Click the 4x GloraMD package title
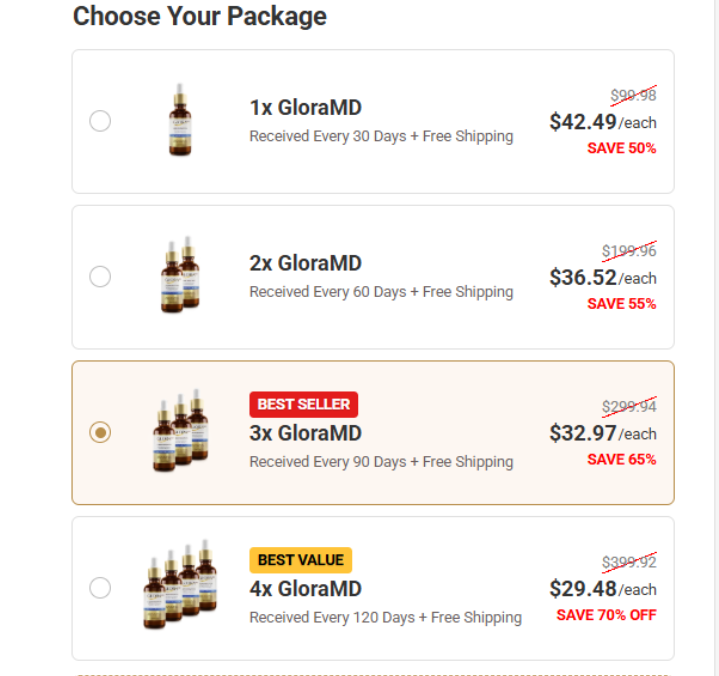The width and height of the screenshot is (719, 676). [x=305, y=589]
